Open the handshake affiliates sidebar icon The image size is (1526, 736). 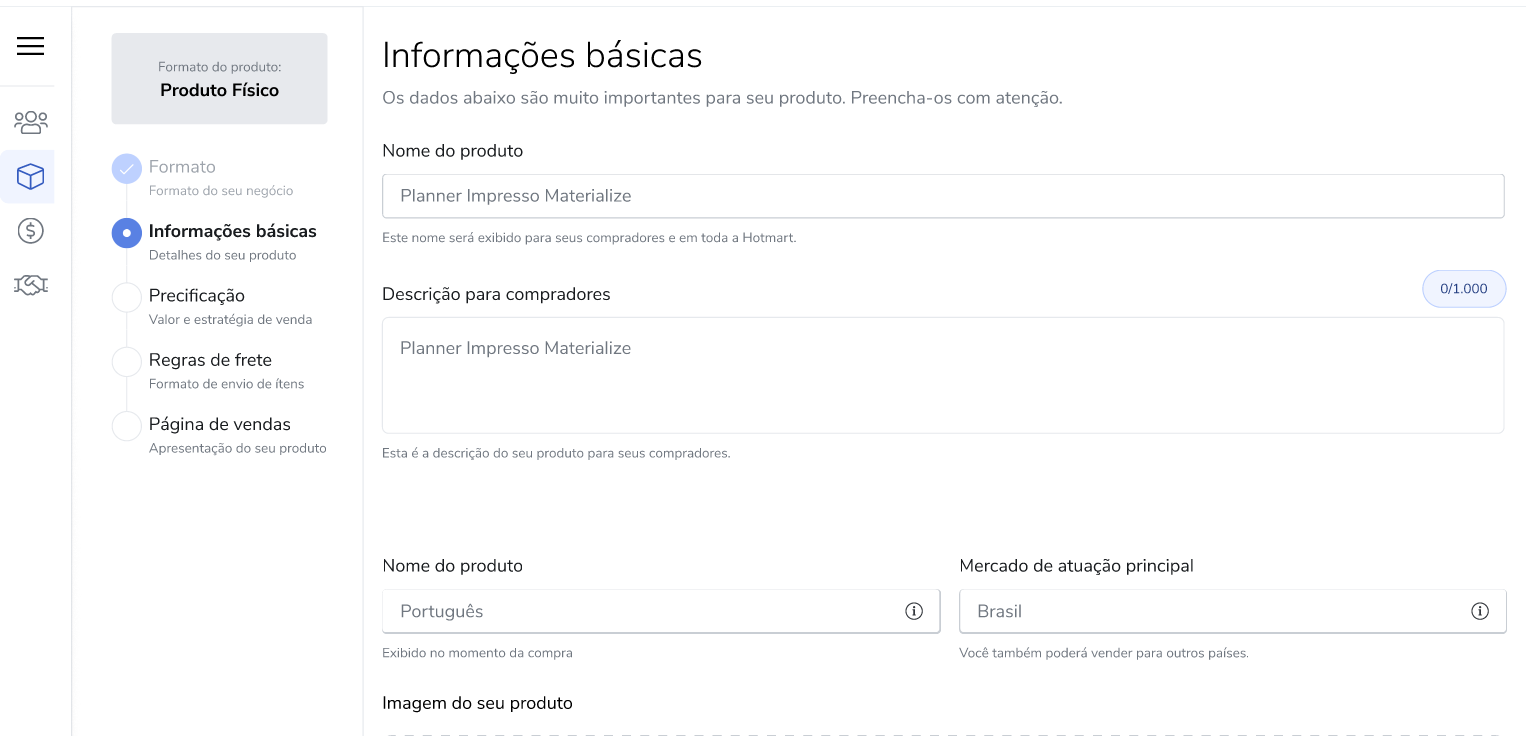pos(30,285)
